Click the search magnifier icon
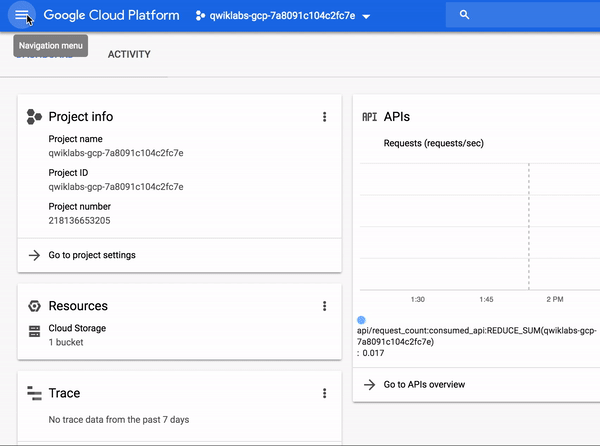600x446 pixels. (x=464, y=16)
